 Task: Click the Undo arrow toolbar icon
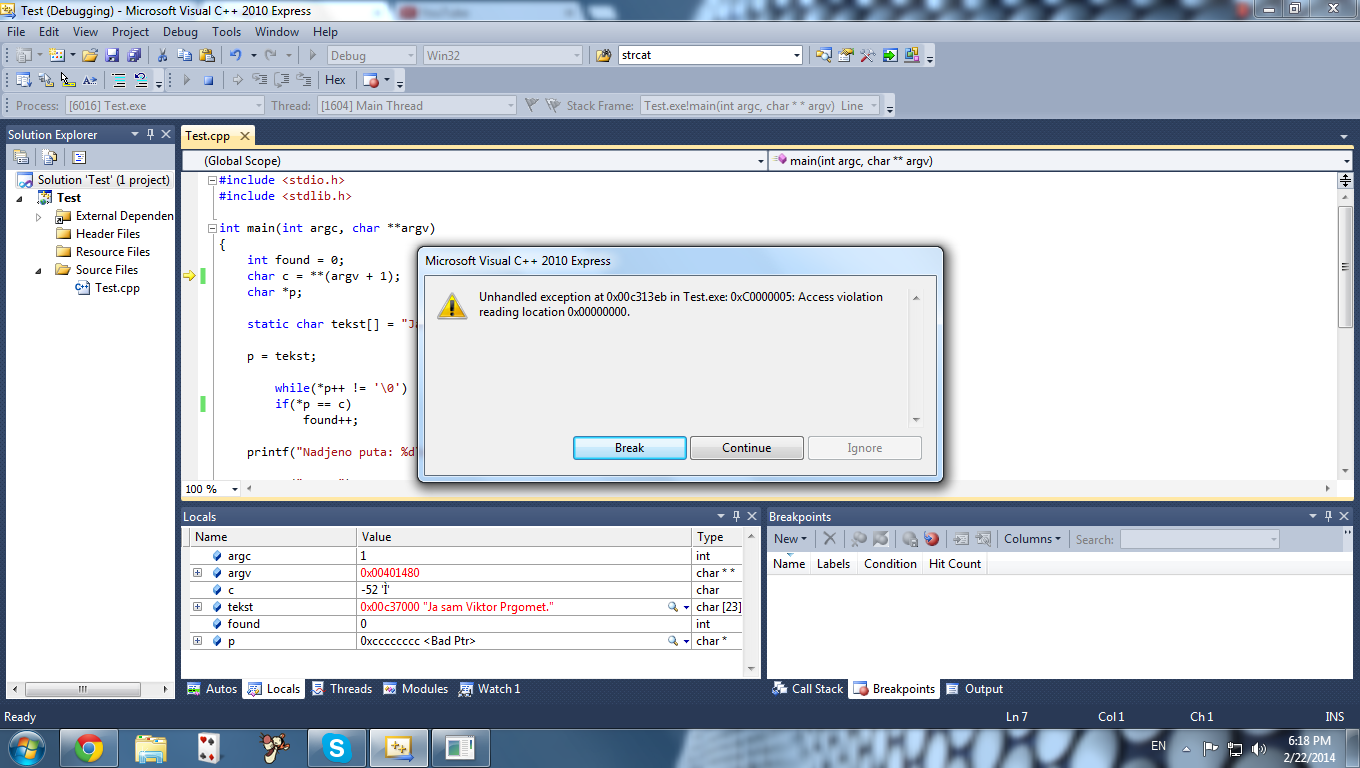236,55
